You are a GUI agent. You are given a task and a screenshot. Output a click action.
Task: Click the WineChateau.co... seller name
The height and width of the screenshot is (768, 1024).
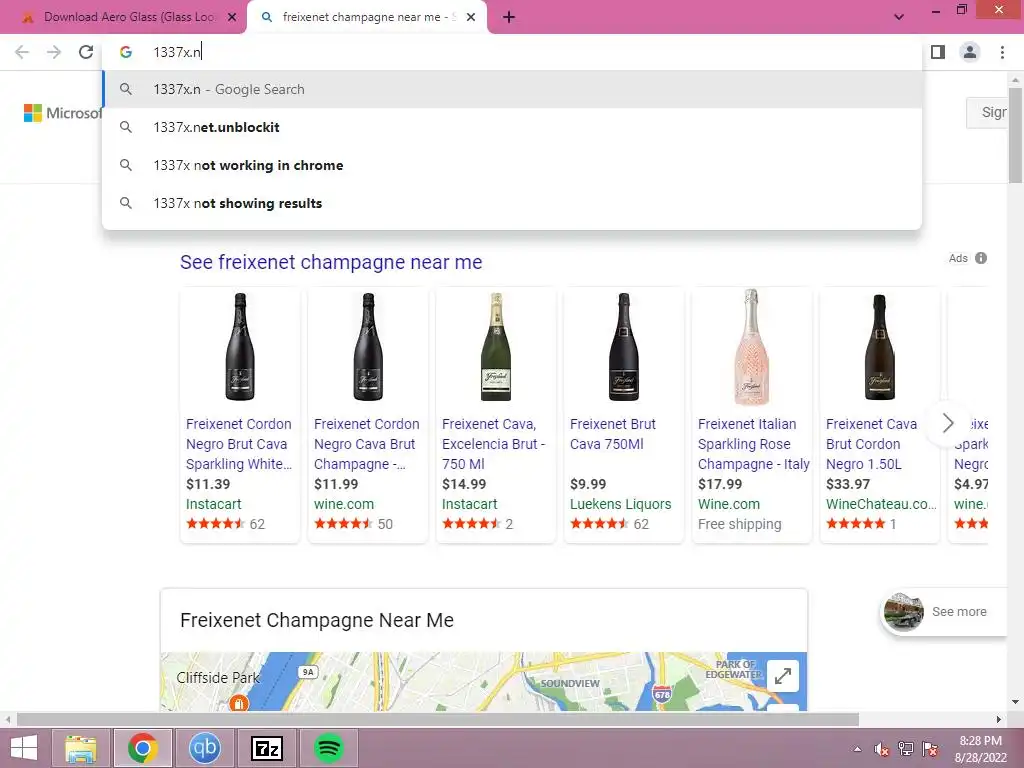[881, 504]
